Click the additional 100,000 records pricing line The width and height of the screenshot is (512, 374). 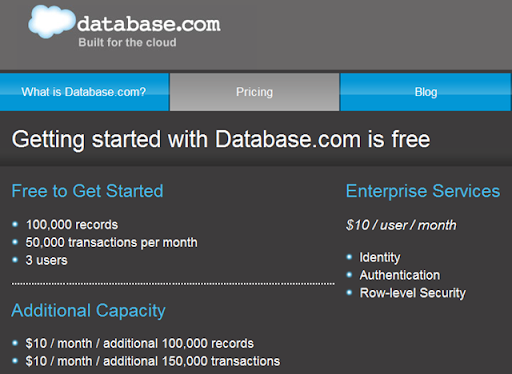140,343
